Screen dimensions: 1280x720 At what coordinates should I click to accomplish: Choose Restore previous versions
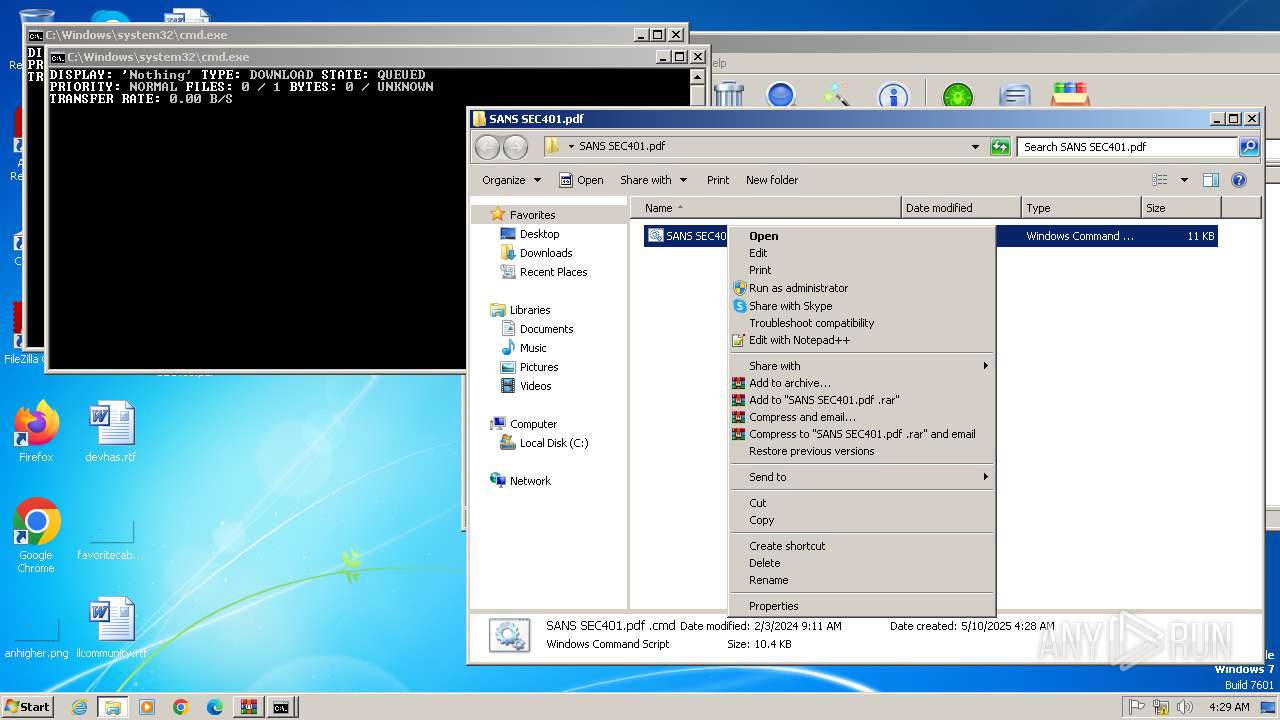click(862, 451)
